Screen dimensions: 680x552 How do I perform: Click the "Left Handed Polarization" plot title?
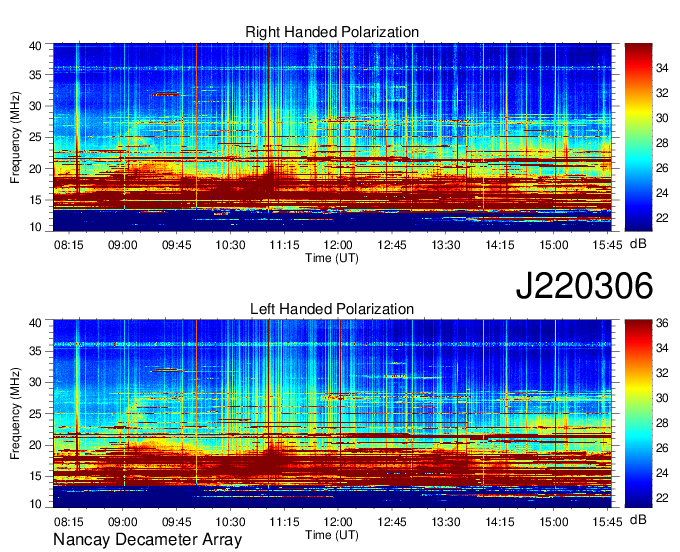tap(332, 309)
